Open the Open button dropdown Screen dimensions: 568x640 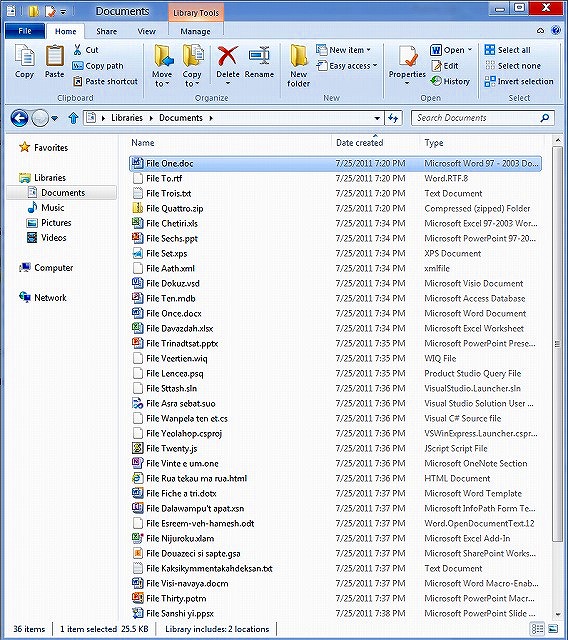[x=470, y=50]
